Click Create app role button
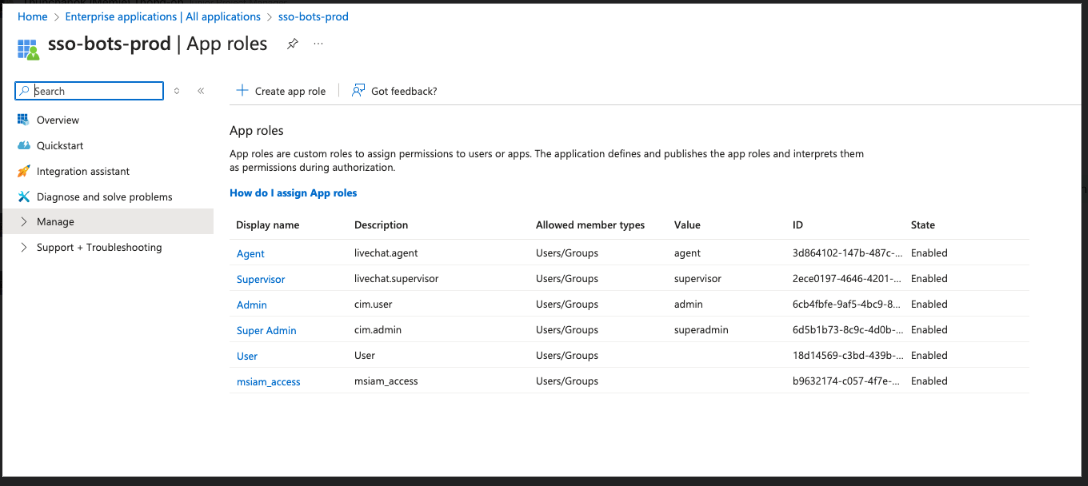 281,91
